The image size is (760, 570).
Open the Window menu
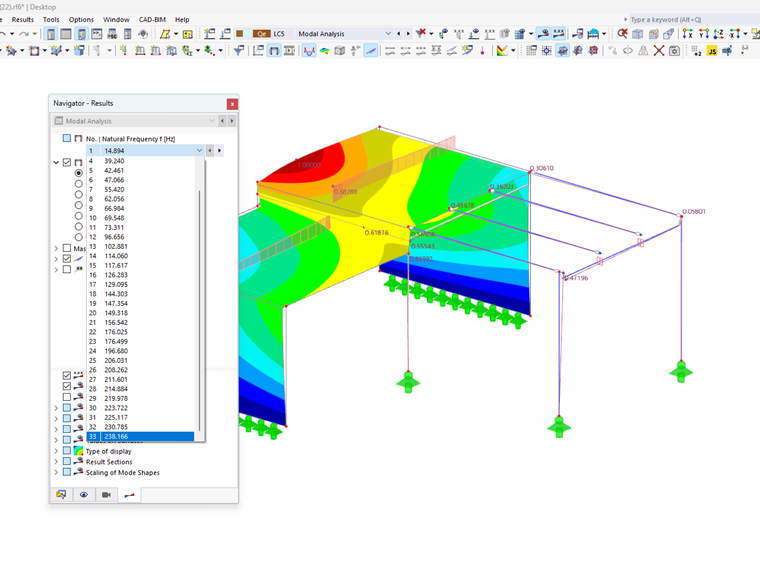click(116, 20)
